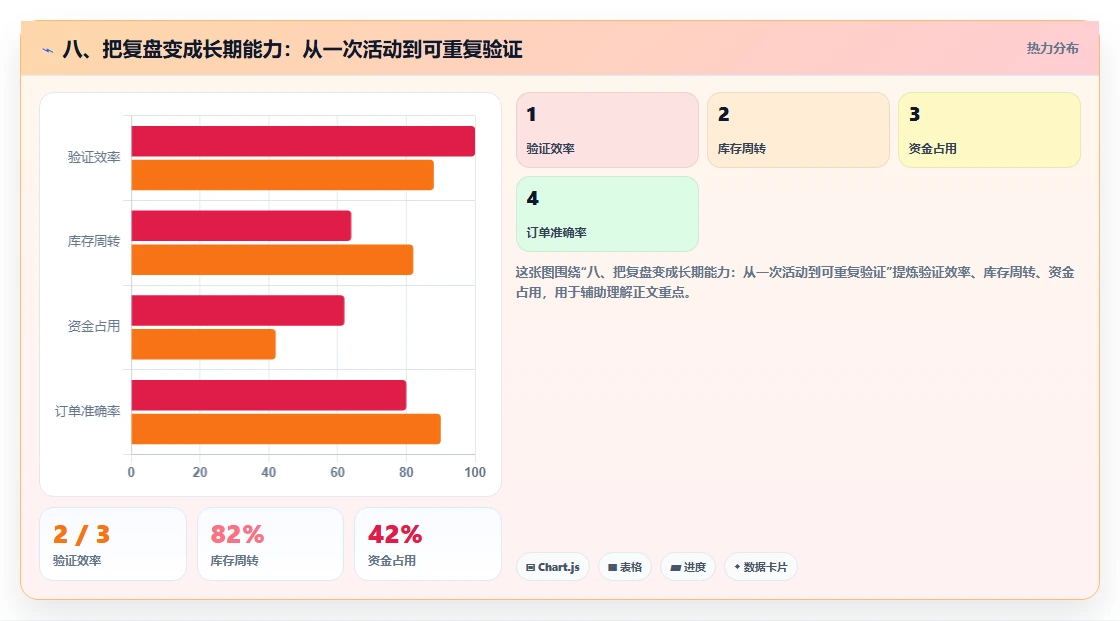Screen dimensions: 1120x621
Task: Click the section title 八、把复盘变成长期能力
Action: click(293, 49)
